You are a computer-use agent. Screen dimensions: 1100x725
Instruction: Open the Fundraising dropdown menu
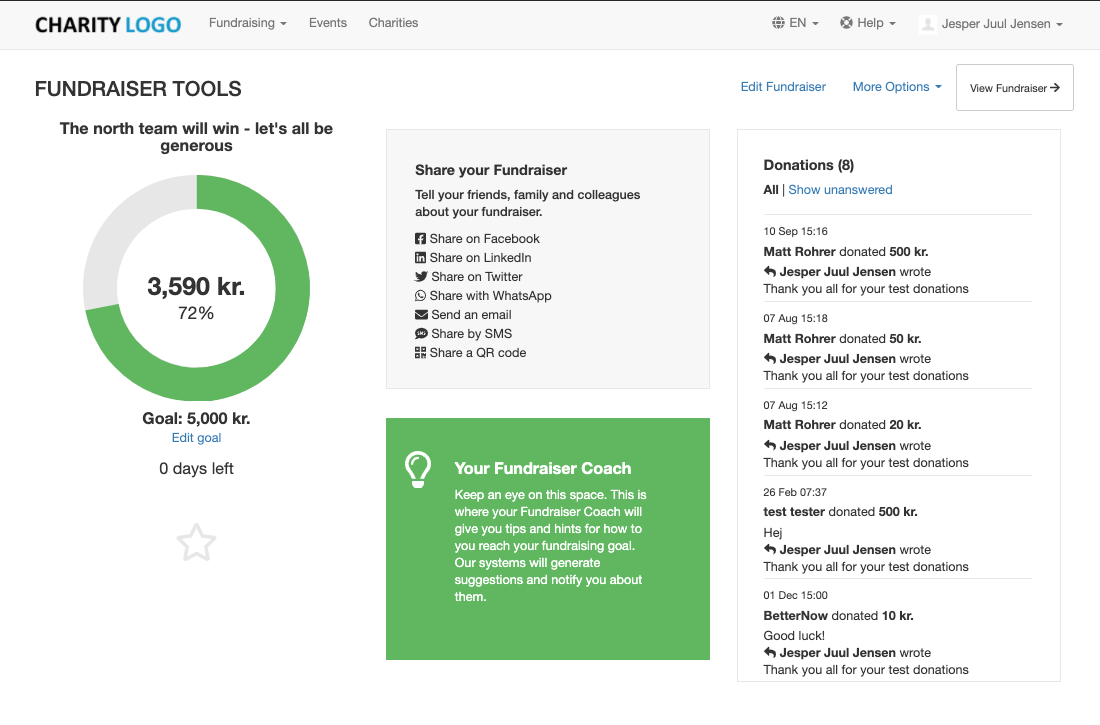pos(247,23)
